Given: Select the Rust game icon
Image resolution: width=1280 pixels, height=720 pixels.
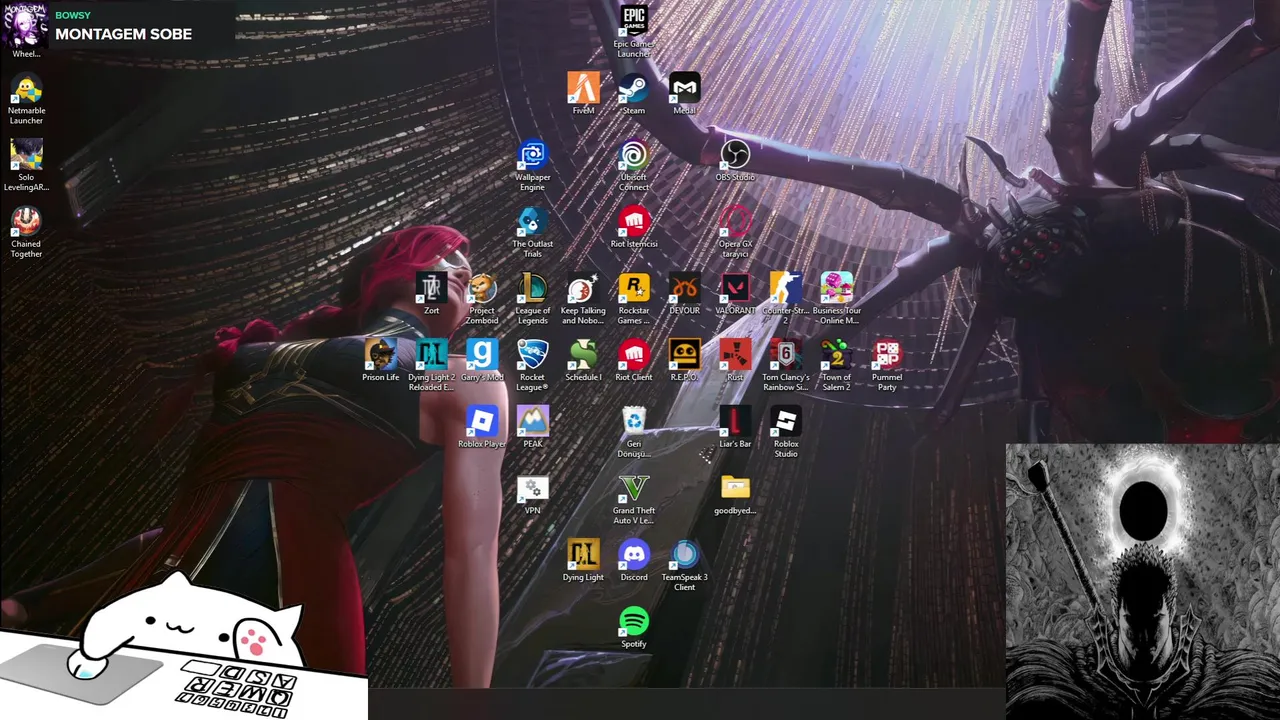Looking at the screenshot, I should click(x=735, y=355).
